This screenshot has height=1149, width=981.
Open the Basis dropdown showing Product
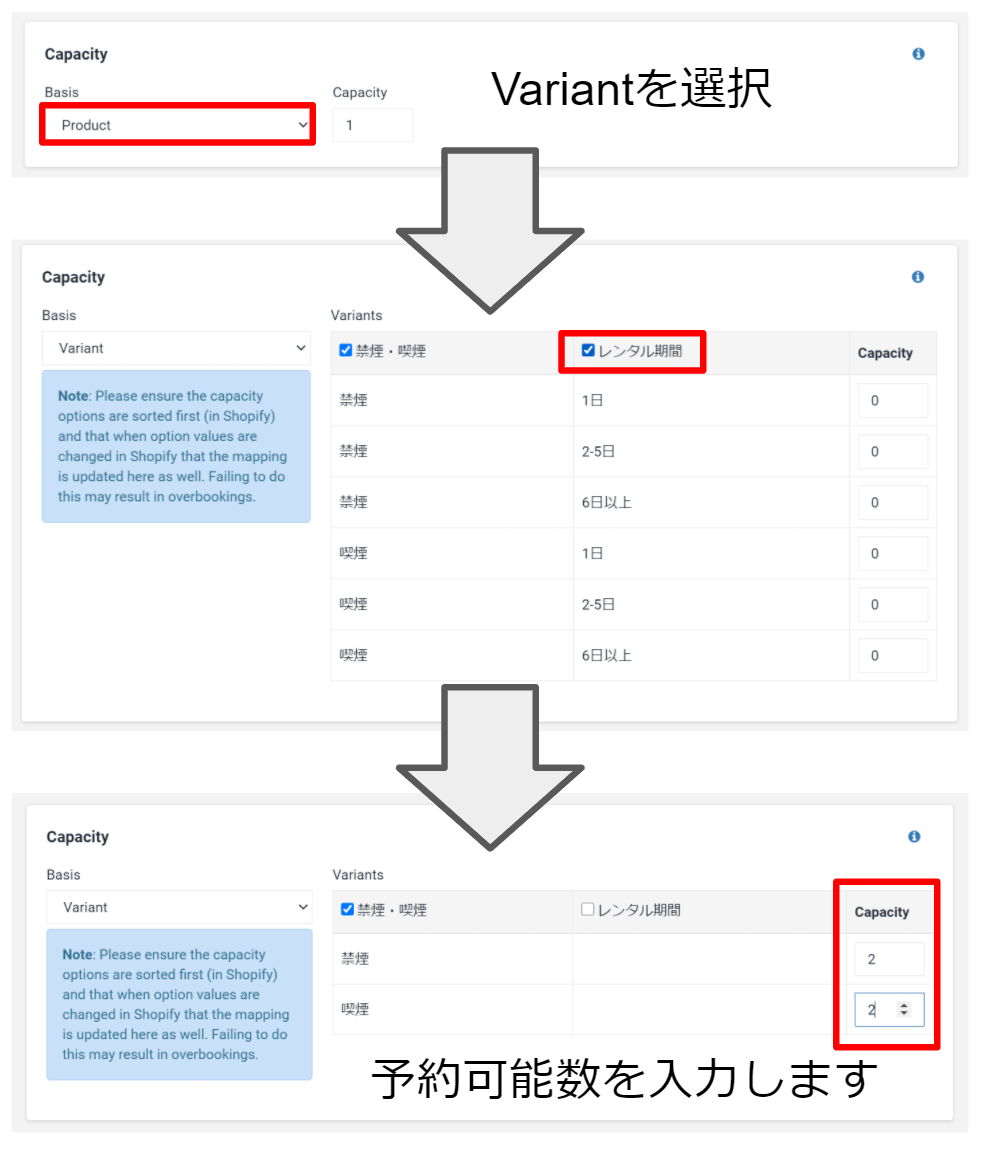pos(178,125)
